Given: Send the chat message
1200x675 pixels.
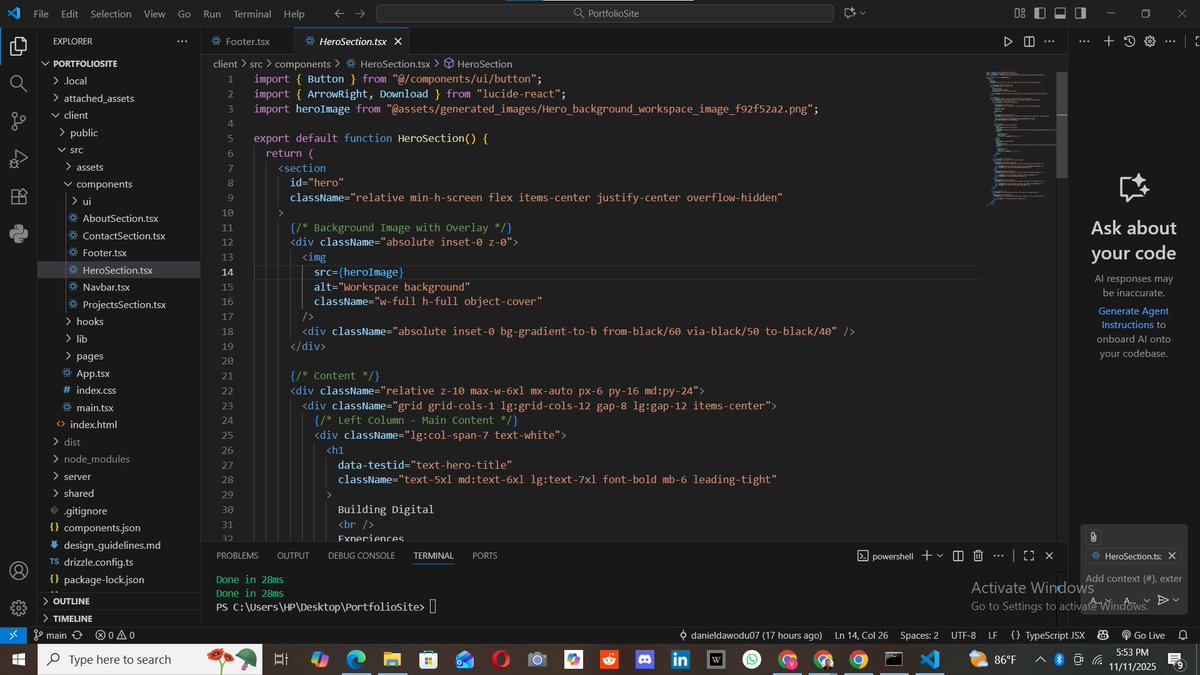Looking at the screenshot, I should 1162,600.
